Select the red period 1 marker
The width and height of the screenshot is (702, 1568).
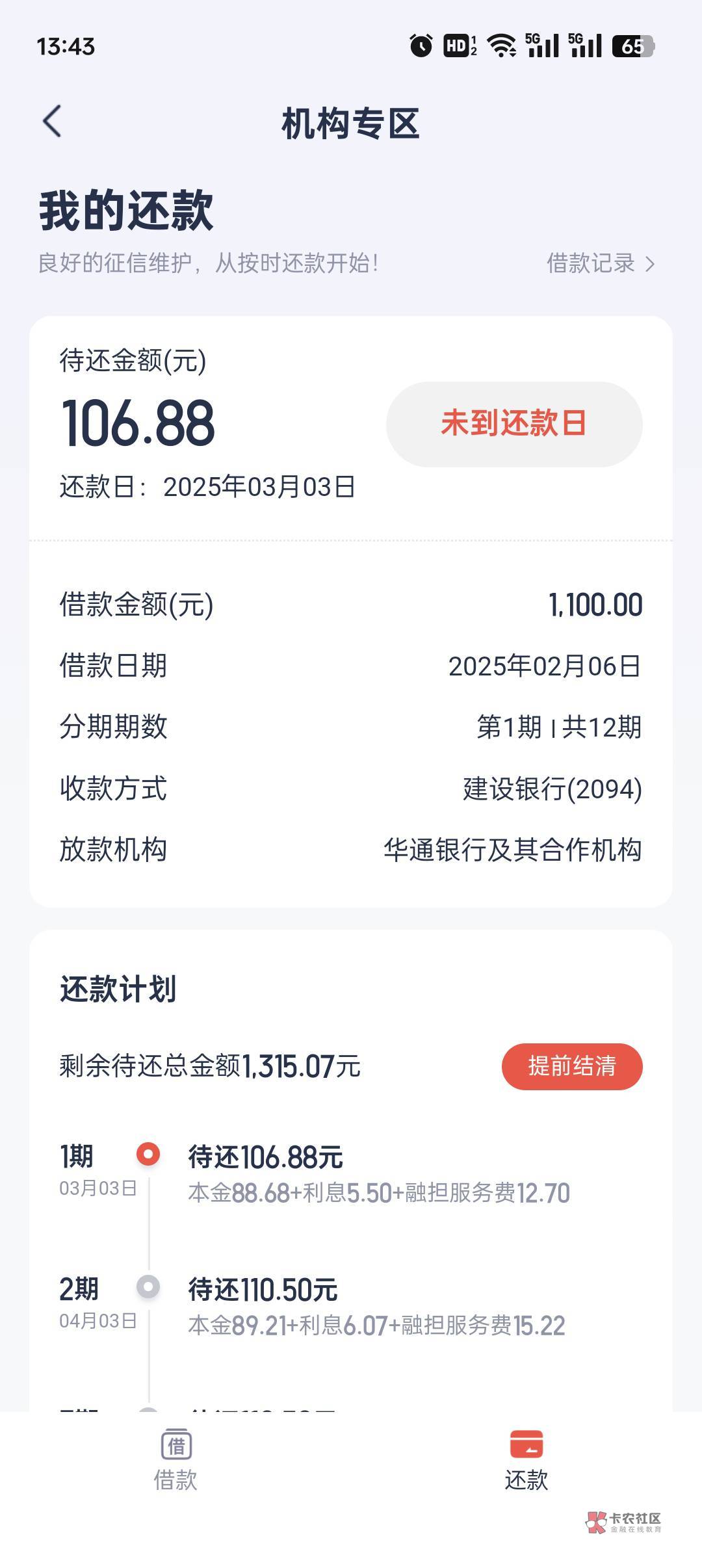pos(148,1154)
